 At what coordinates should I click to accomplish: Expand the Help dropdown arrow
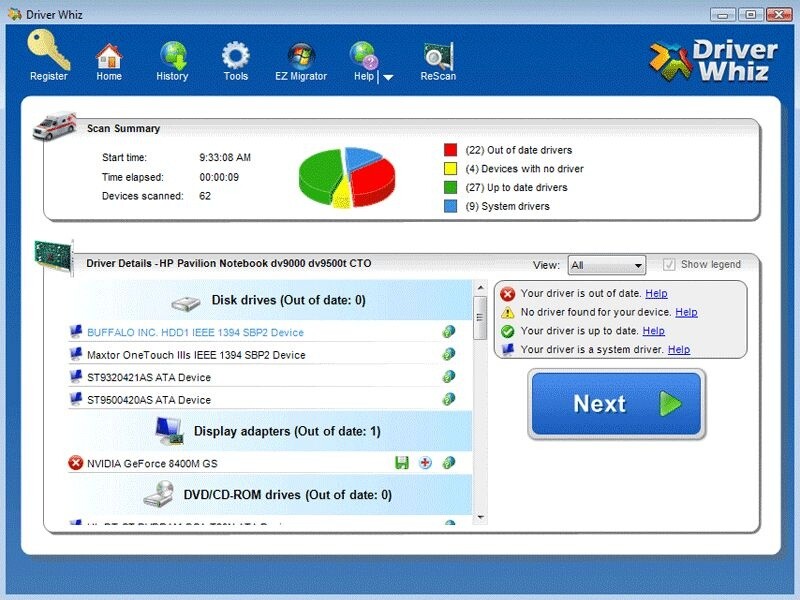pyautogui.click(x=388, y=78)
